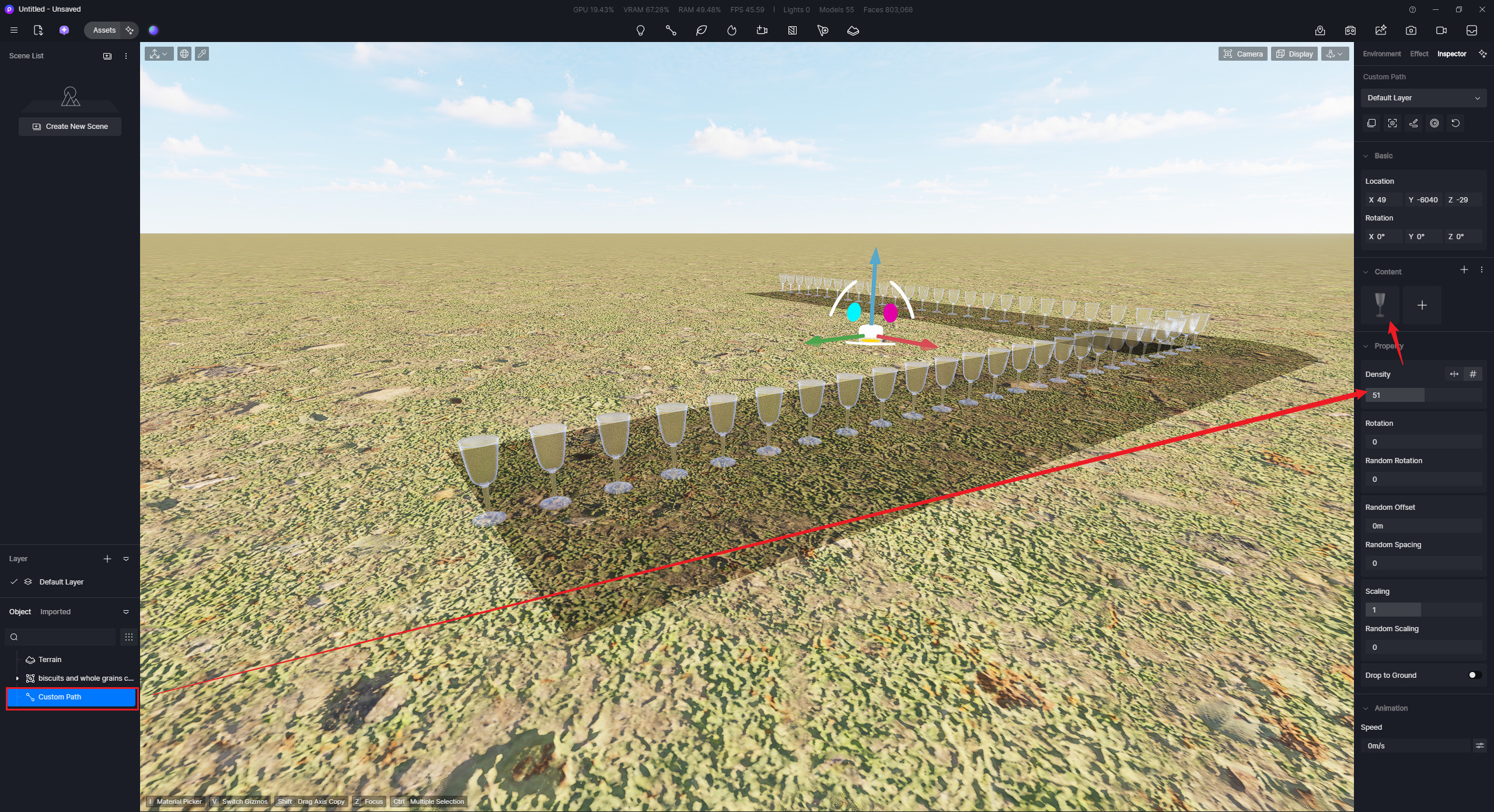Click the reset icon under Default Layer

(x=1455, y=123)
